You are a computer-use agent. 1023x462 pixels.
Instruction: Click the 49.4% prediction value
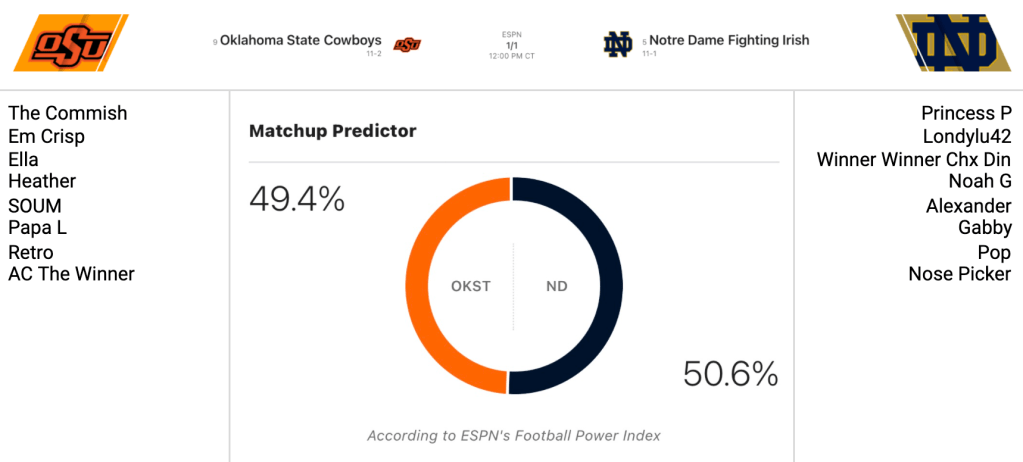[297, 200]
